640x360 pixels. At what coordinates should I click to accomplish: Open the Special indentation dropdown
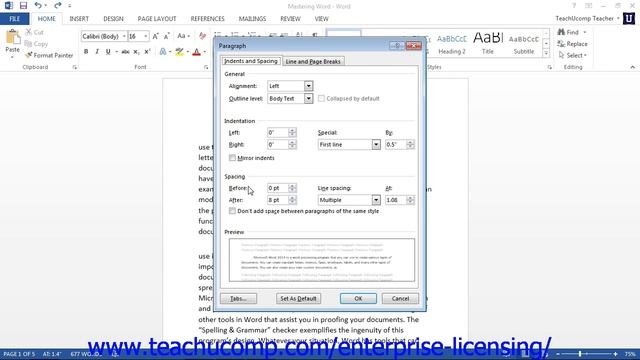(x=376, y=144)
